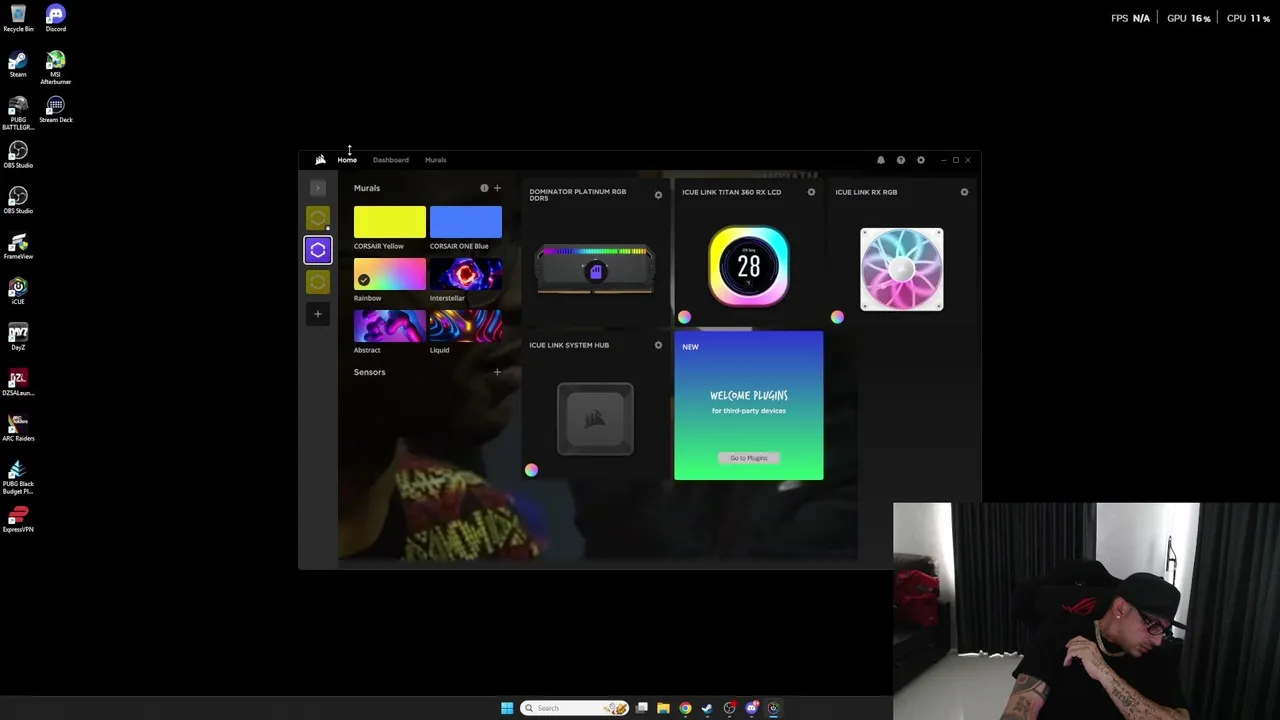Add a sensor with plus icon
Image resolution: width=1280 pixels, height=720 pixels.
click(x=497, y=372)
